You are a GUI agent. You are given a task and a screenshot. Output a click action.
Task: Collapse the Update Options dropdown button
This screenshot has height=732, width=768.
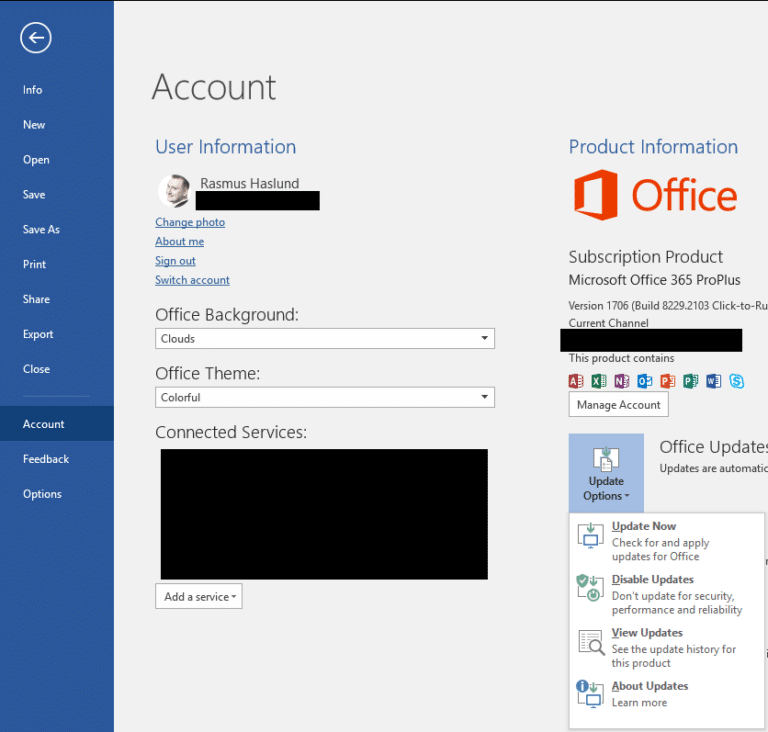(606, 473)
